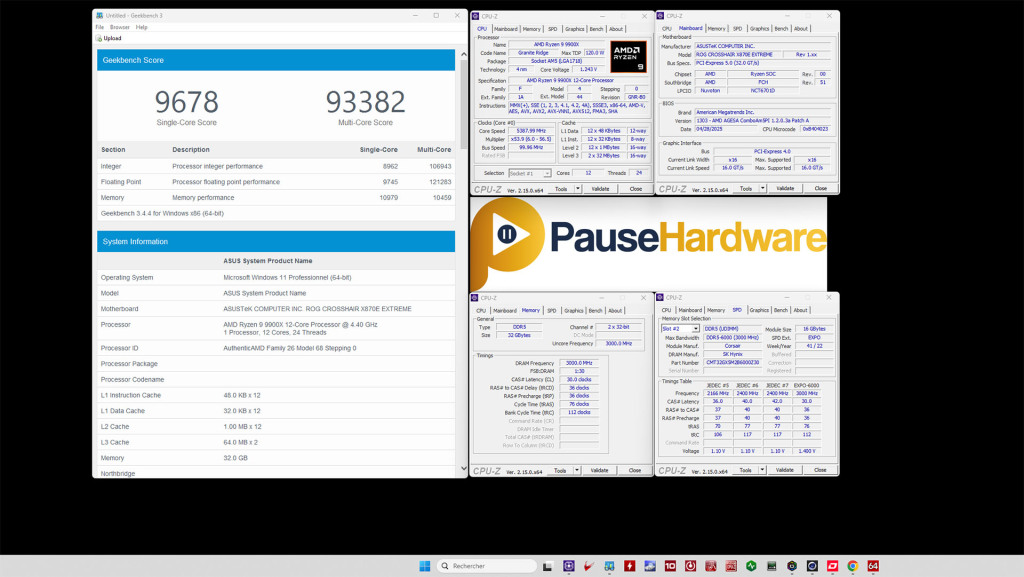Click Geekbench scrollbar up arrow
The image size is (1024, 577).
(464, 54)
